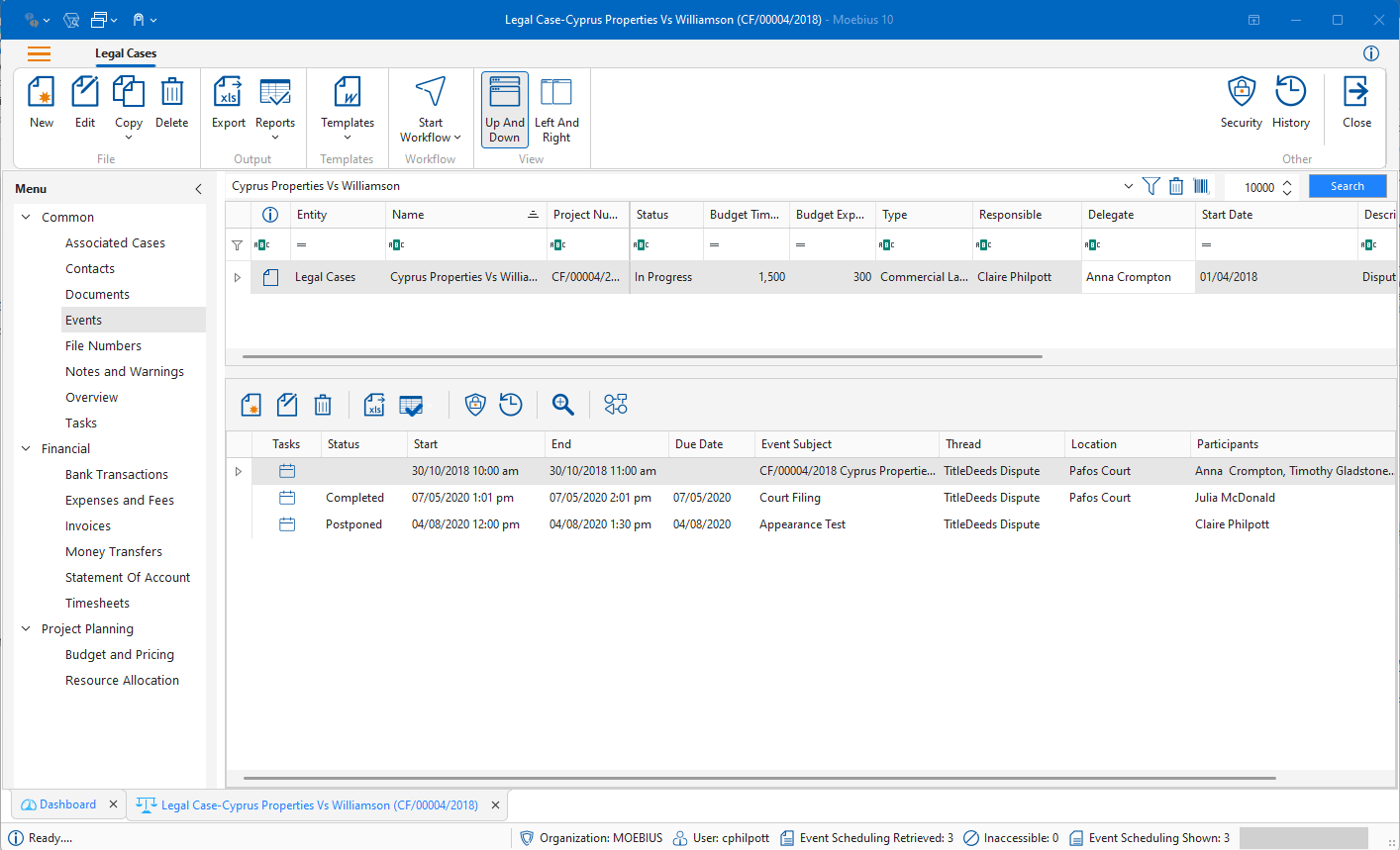Select Invoices in the Financial menu
Viewport: 1400px width, 850px height.
(88, 526)
